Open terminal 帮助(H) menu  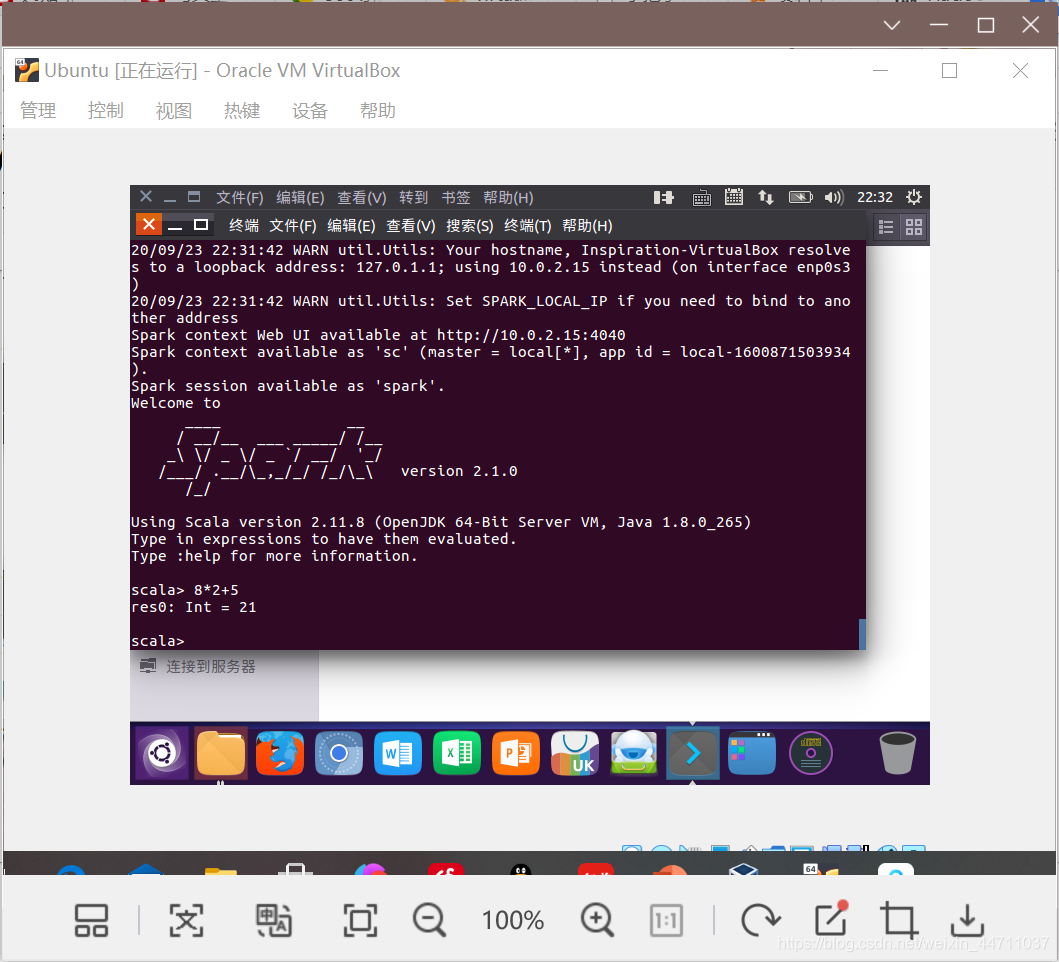(x=588, y=226)
